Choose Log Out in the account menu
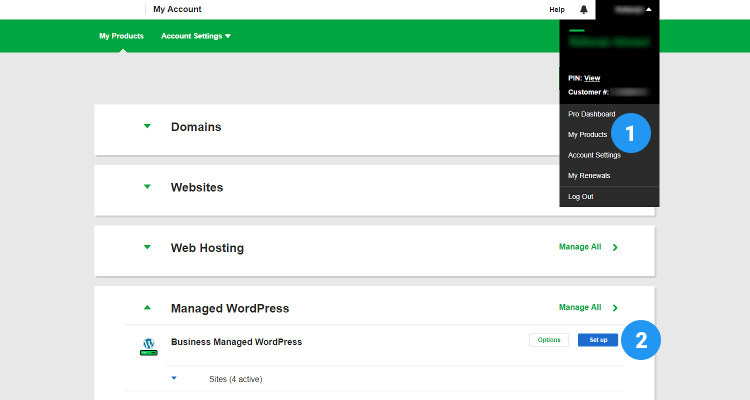Viewport: 750px width, 400px height. [581, 197]
